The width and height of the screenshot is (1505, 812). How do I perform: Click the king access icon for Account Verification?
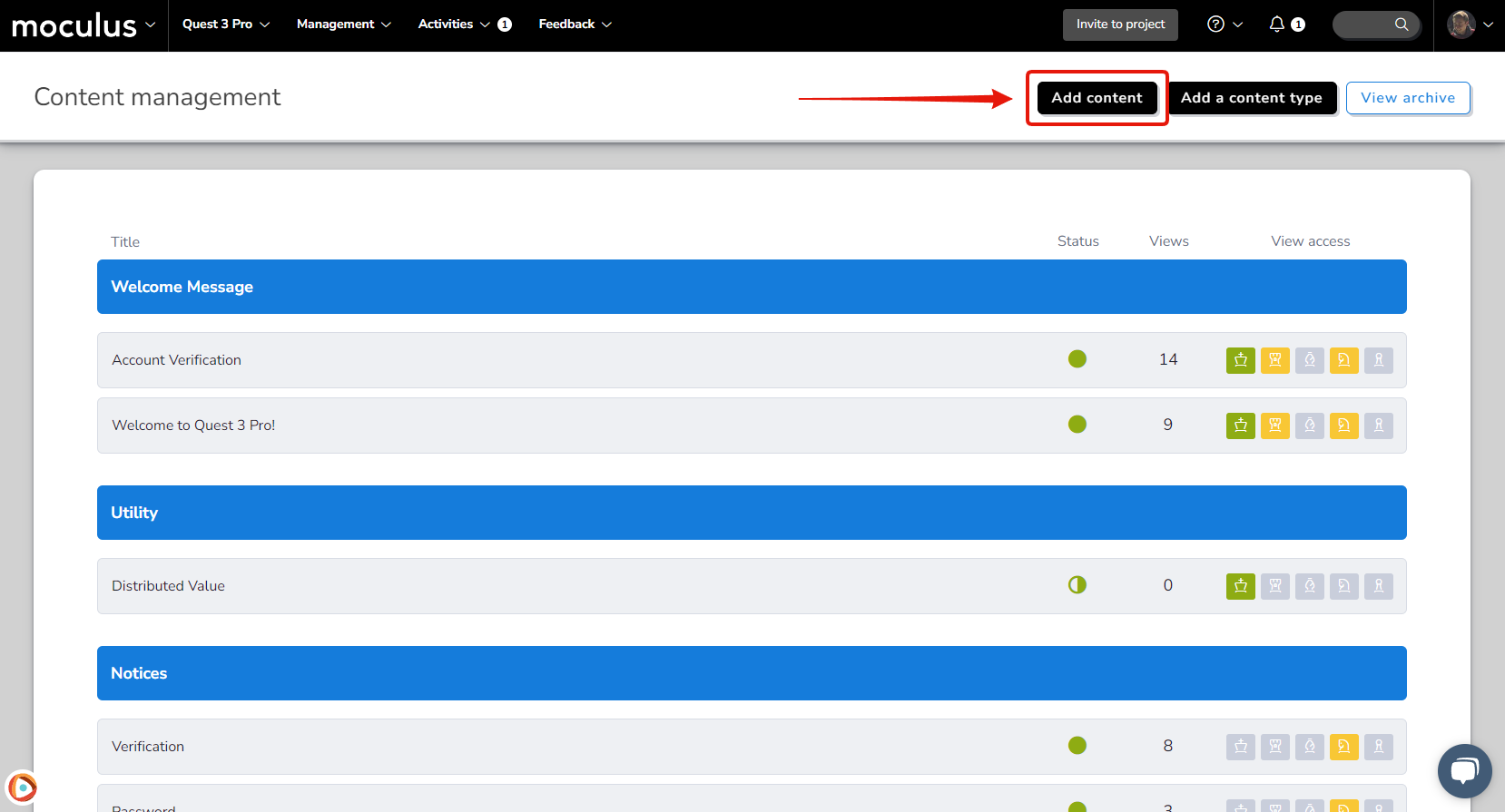click(x=1240, y=360)
